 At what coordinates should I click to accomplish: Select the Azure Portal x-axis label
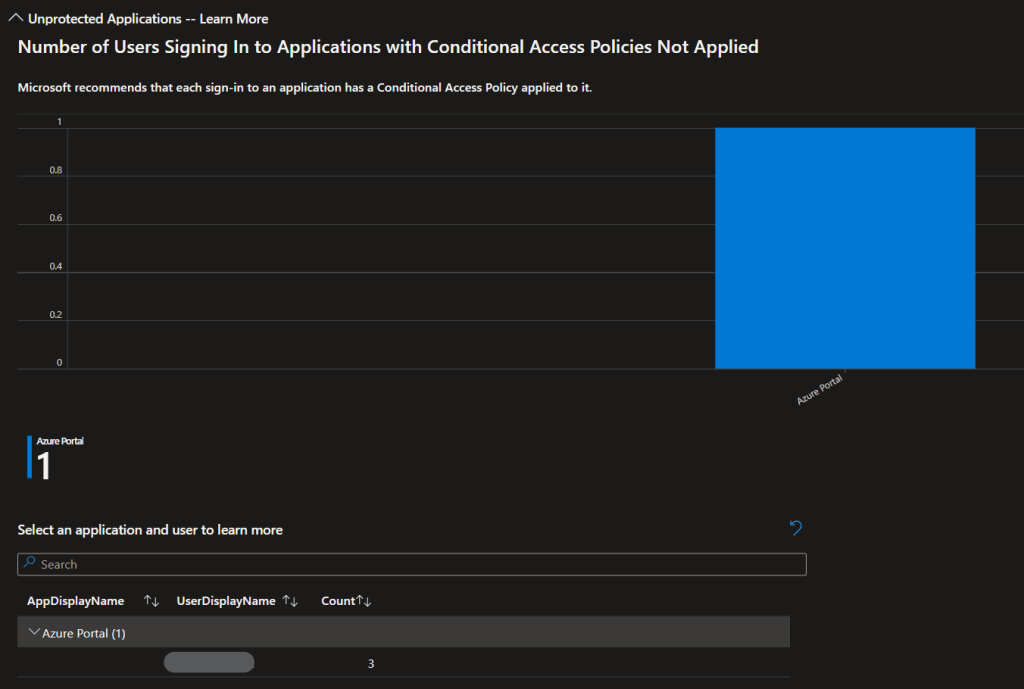click(820, 389)
